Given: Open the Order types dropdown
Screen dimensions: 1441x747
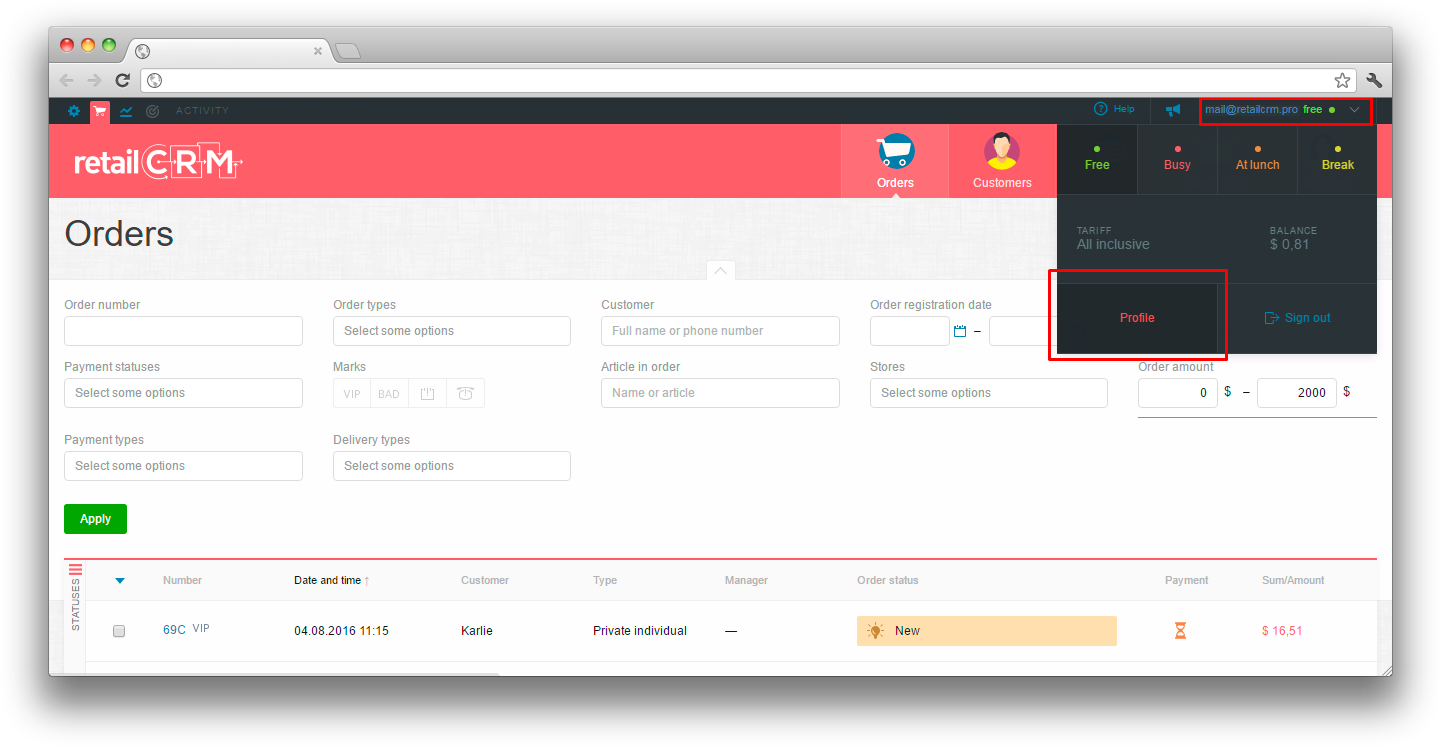Looking at the screenshot, I should [452, 331].
